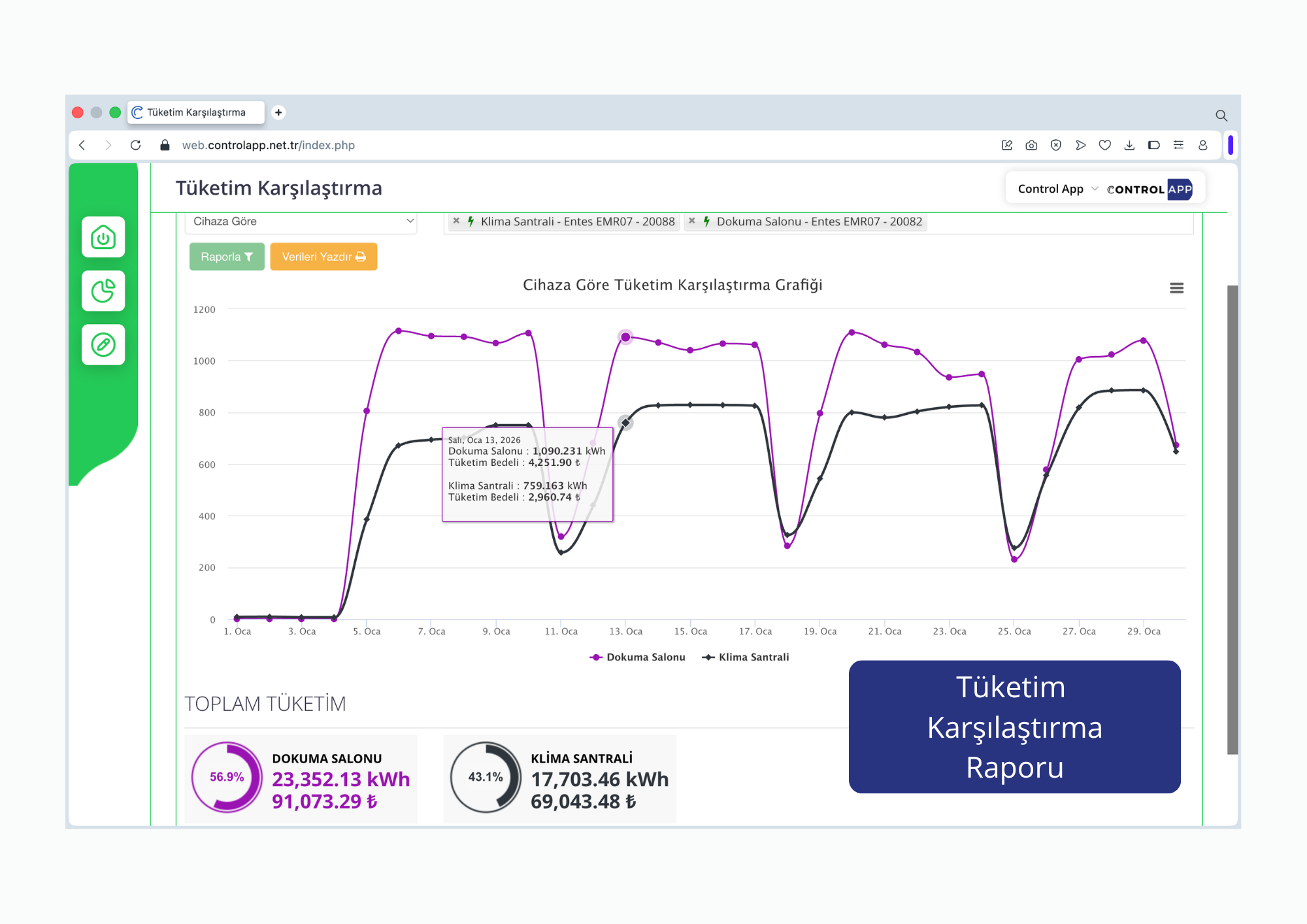The height and width of the screenshot is (924, 1307).
Task: Expand the Cihaza Göre dropdown
Action: pos(301,222)
